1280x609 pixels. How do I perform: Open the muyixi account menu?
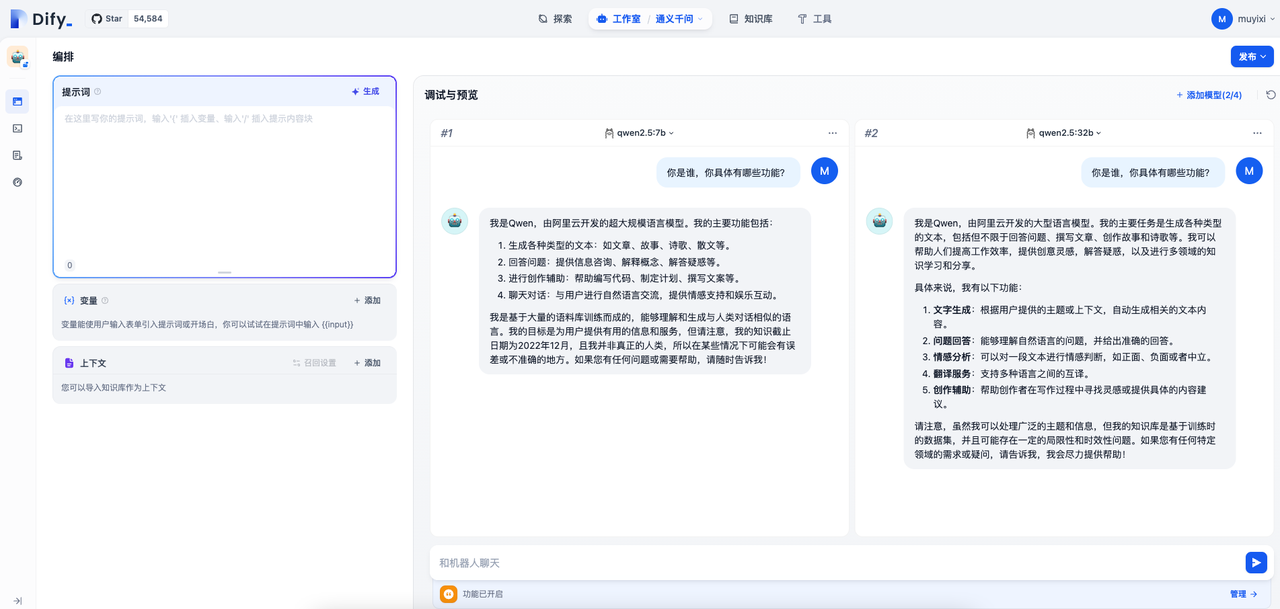(1243, 19)
